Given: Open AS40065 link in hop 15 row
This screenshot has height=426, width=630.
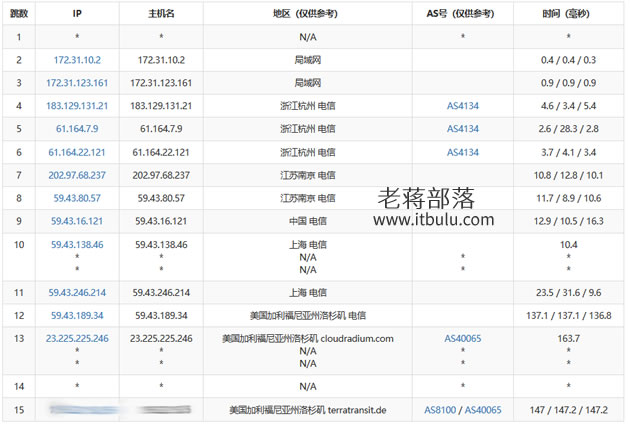Looking at the screenshot, I should point(483,410).
